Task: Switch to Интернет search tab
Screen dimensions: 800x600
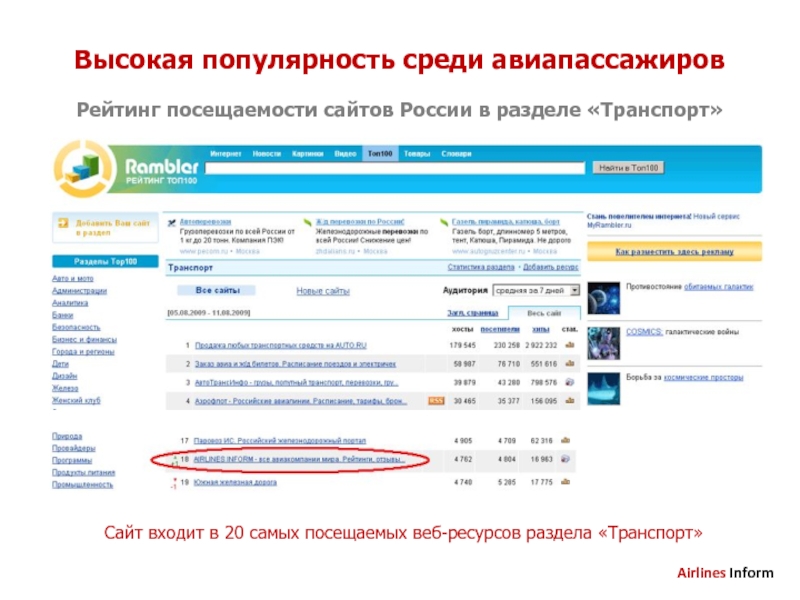Action: pyautogui.click(x=226, y=154)
